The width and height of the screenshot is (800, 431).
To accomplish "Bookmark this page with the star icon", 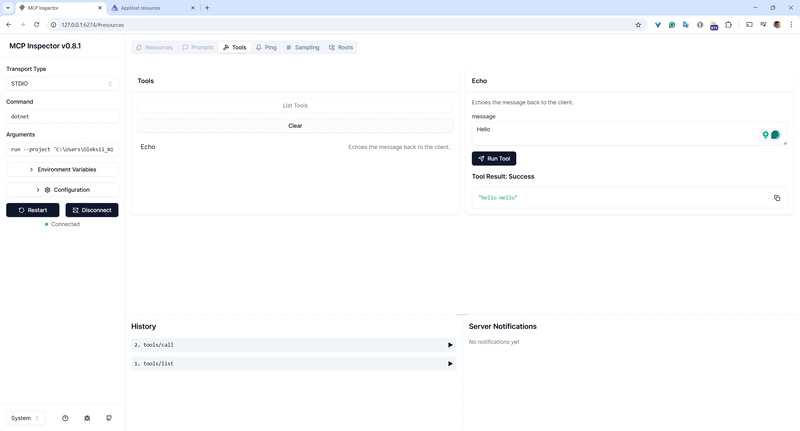I will pyautogui.click(x=638, y=24).
